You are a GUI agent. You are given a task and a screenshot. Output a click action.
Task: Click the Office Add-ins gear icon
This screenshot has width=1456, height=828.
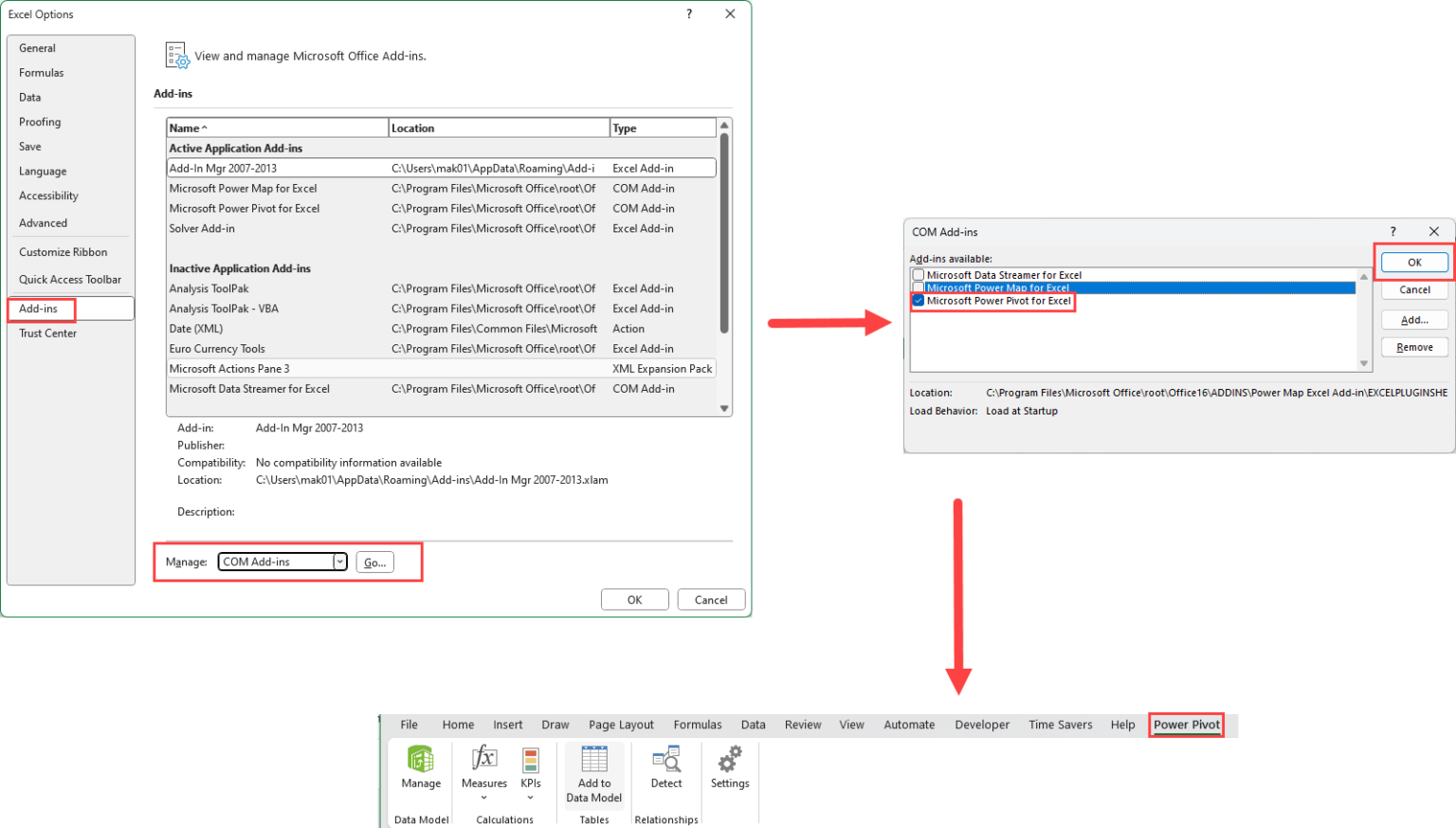[176, 55]
